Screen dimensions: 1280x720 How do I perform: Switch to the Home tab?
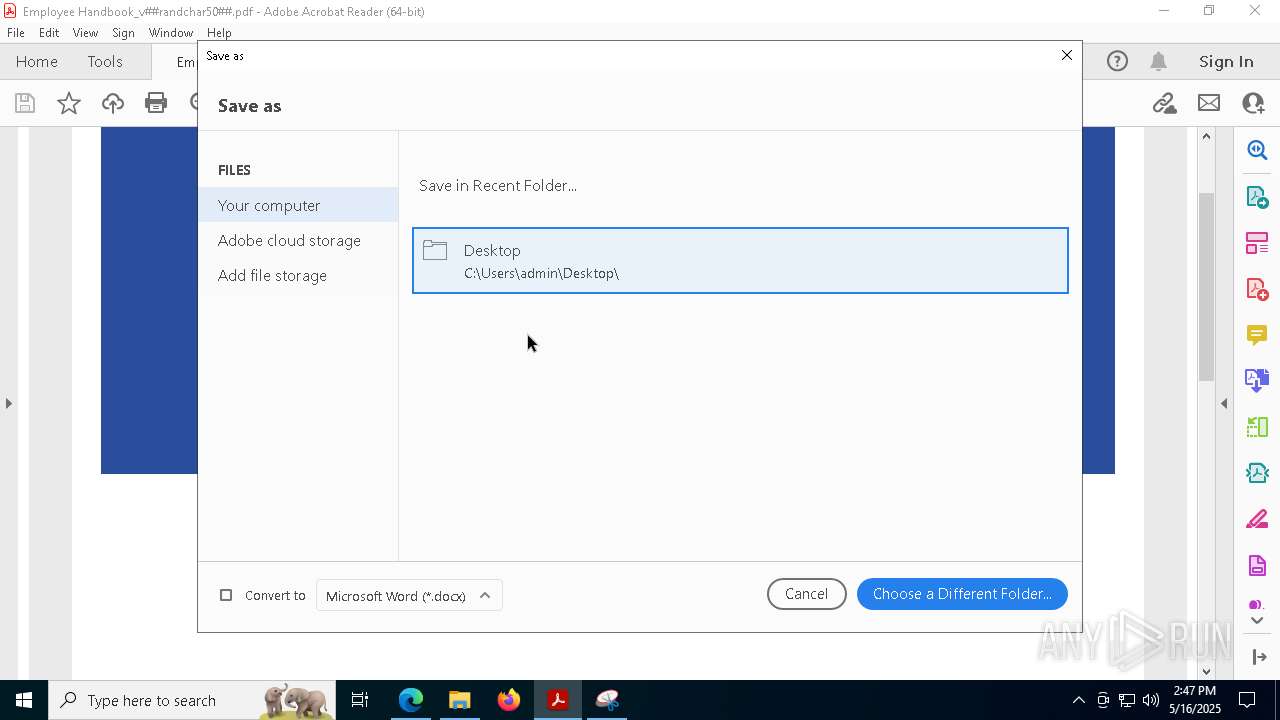(x=37, y=62)
